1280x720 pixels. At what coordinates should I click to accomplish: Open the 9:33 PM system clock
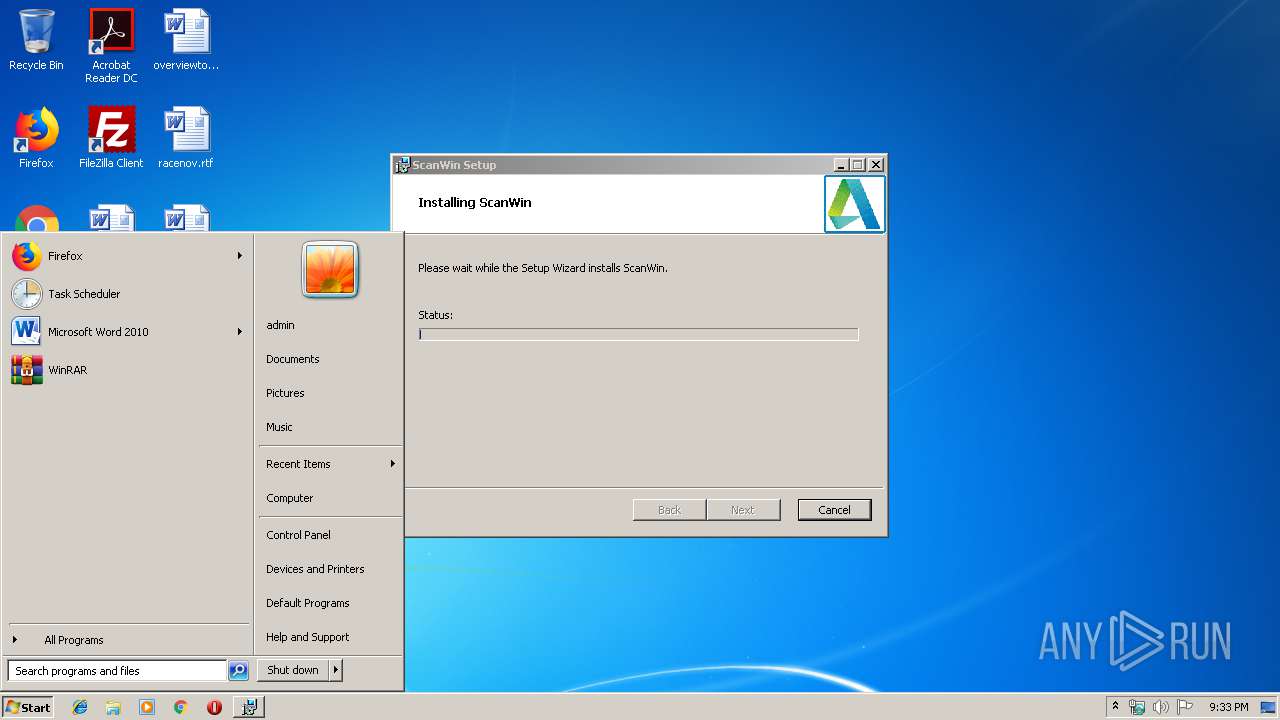click(x=1228, y=707)
